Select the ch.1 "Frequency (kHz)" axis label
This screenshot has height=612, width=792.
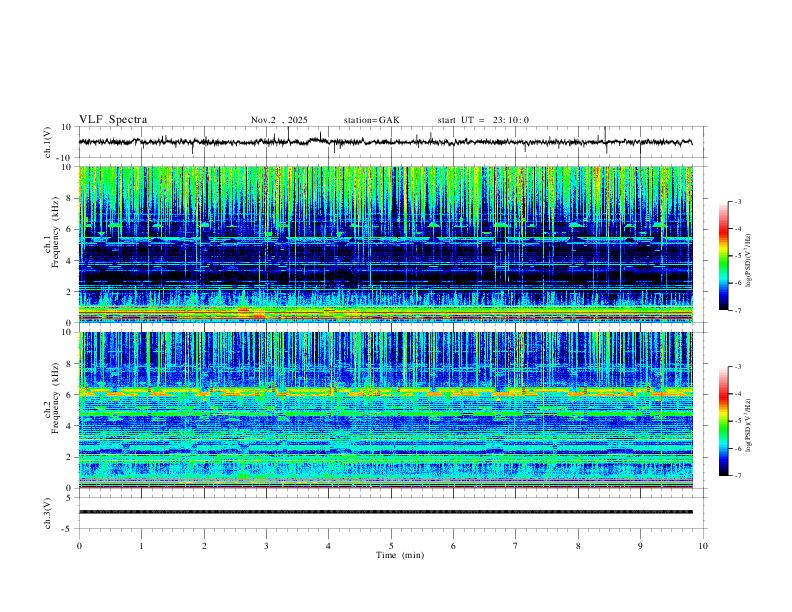55,233
